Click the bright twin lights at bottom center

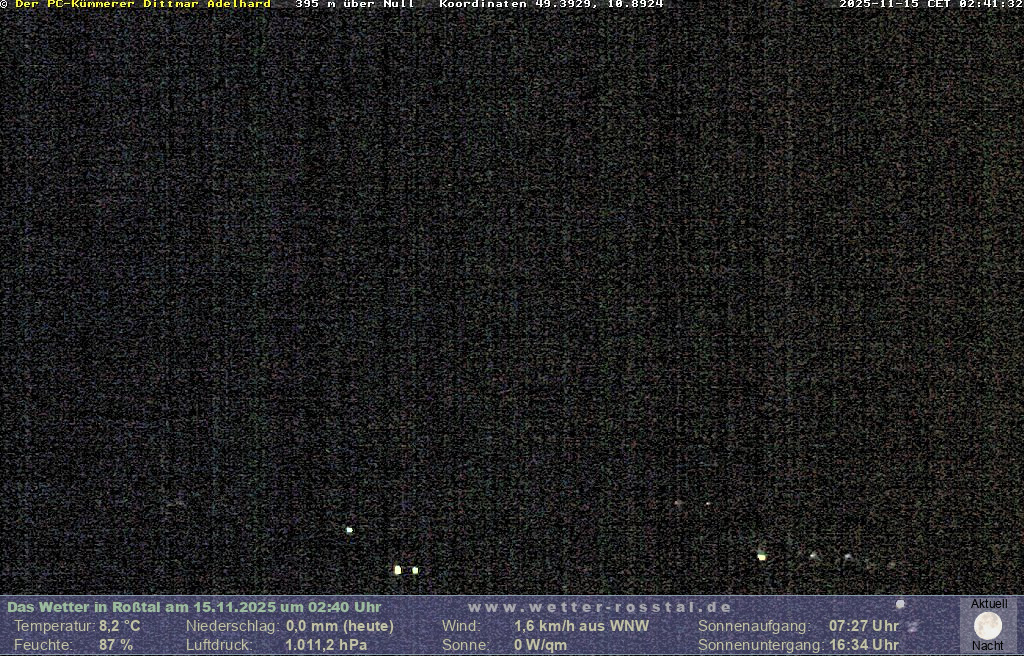[x=406, y=570]
